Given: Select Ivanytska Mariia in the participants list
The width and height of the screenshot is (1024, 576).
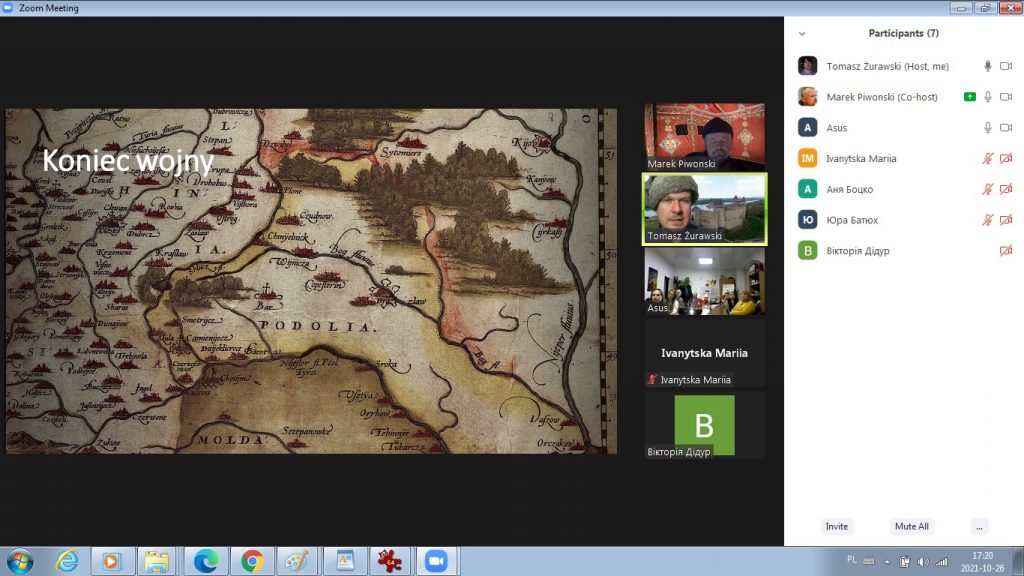Looking at the screenshot, I should pyautogui.click(x=861, y=159).
